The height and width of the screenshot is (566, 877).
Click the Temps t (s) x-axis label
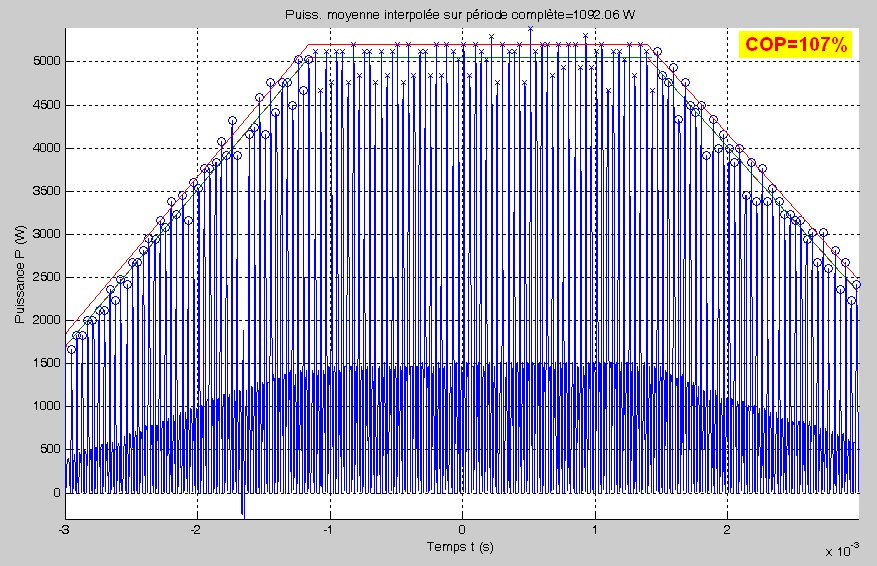(x=460, y=546)
